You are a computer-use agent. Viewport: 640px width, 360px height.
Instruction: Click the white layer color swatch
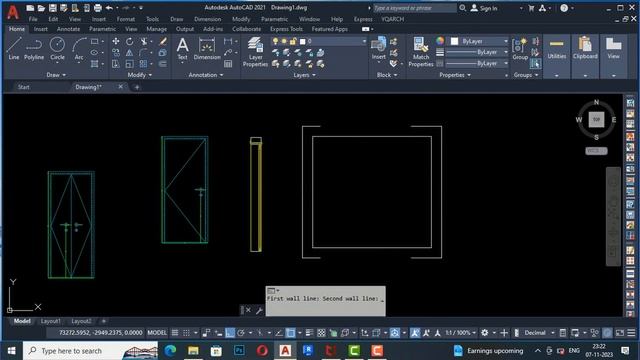(x=302, y=41)
